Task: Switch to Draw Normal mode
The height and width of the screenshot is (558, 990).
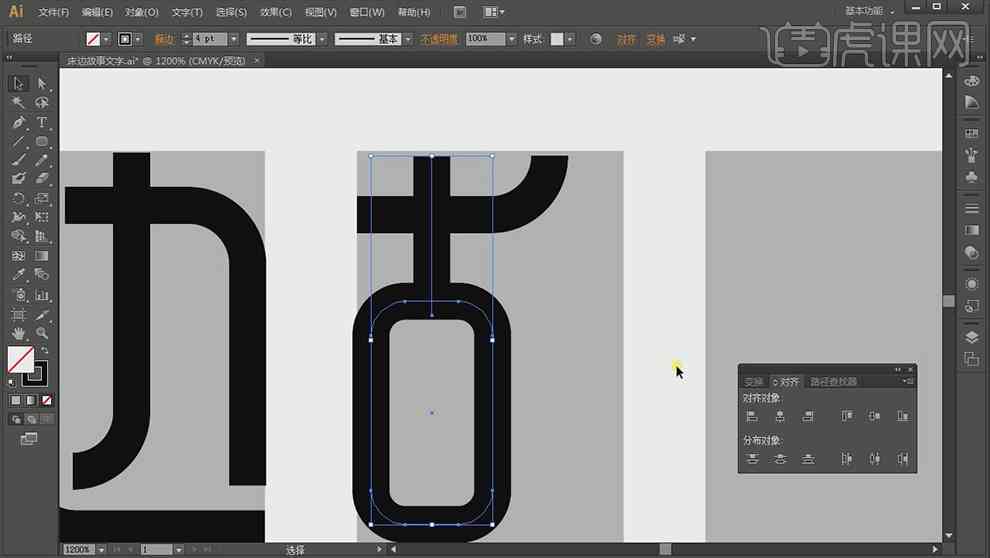Action: pyautogui.click(x=16, y=419)
